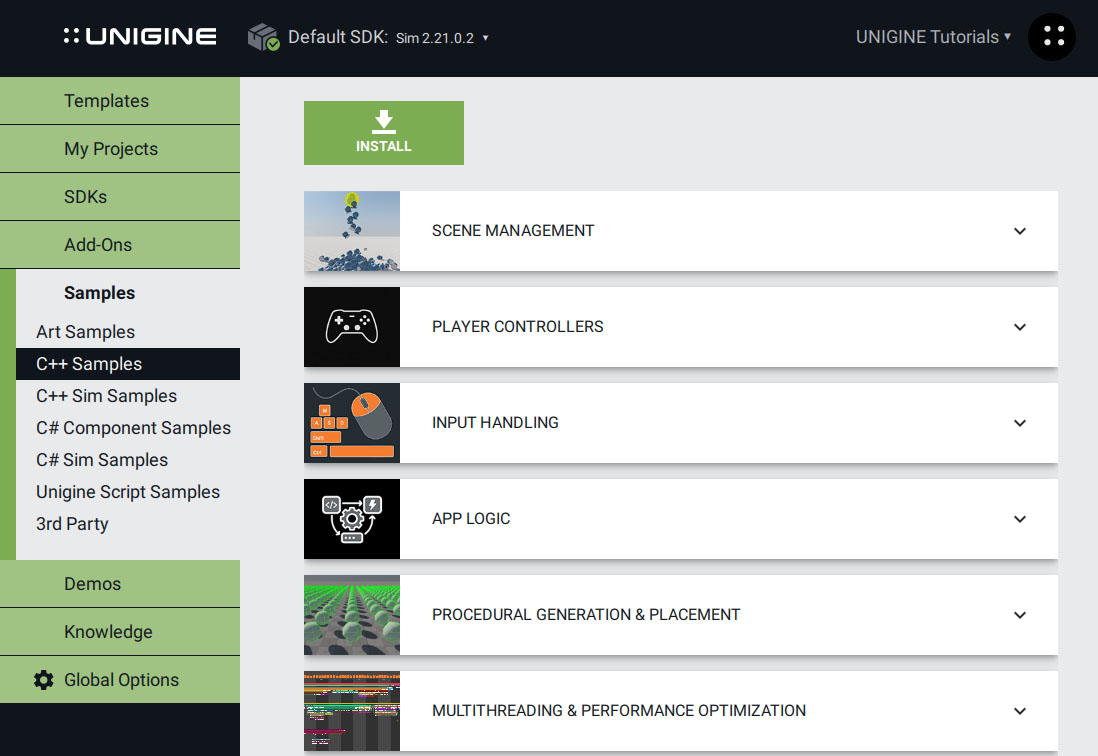Open C# Sim Samples
This screenshot has height=756, width=1098.
[102, 460]
